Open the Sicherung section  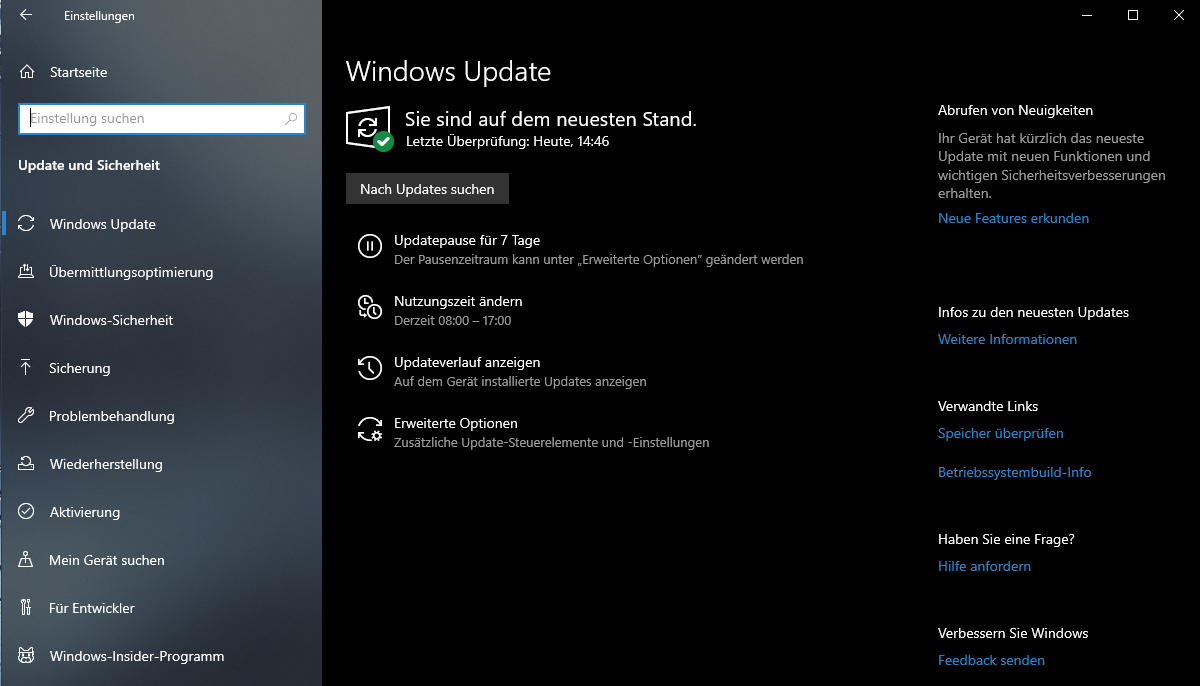click(161, 368)
